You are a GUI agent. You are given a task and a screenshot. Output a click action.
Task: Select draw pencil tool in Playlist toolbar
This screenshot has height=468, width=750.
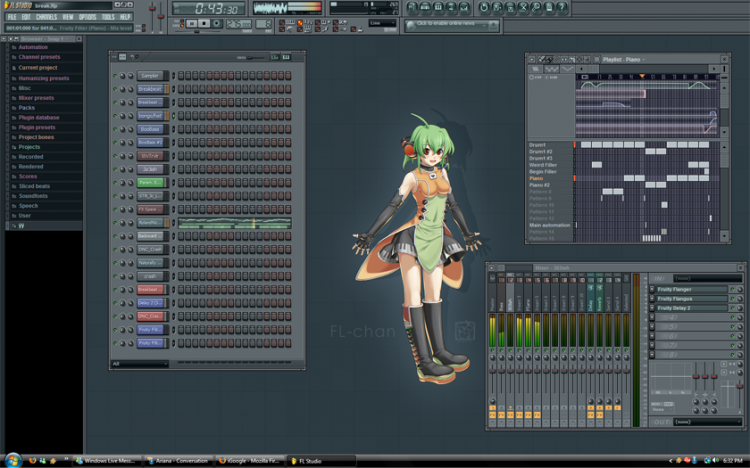542,59
